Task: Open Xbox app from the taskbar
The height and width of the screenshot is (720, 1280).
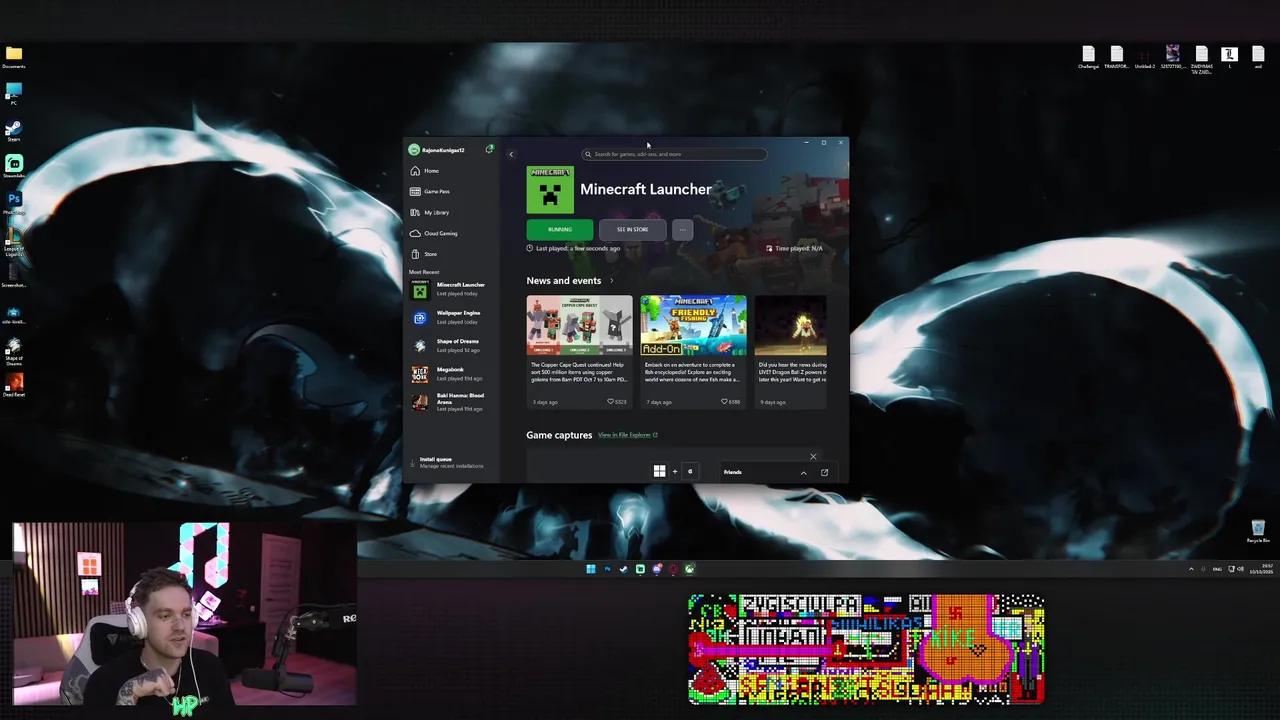Action: tap(689, 569)
